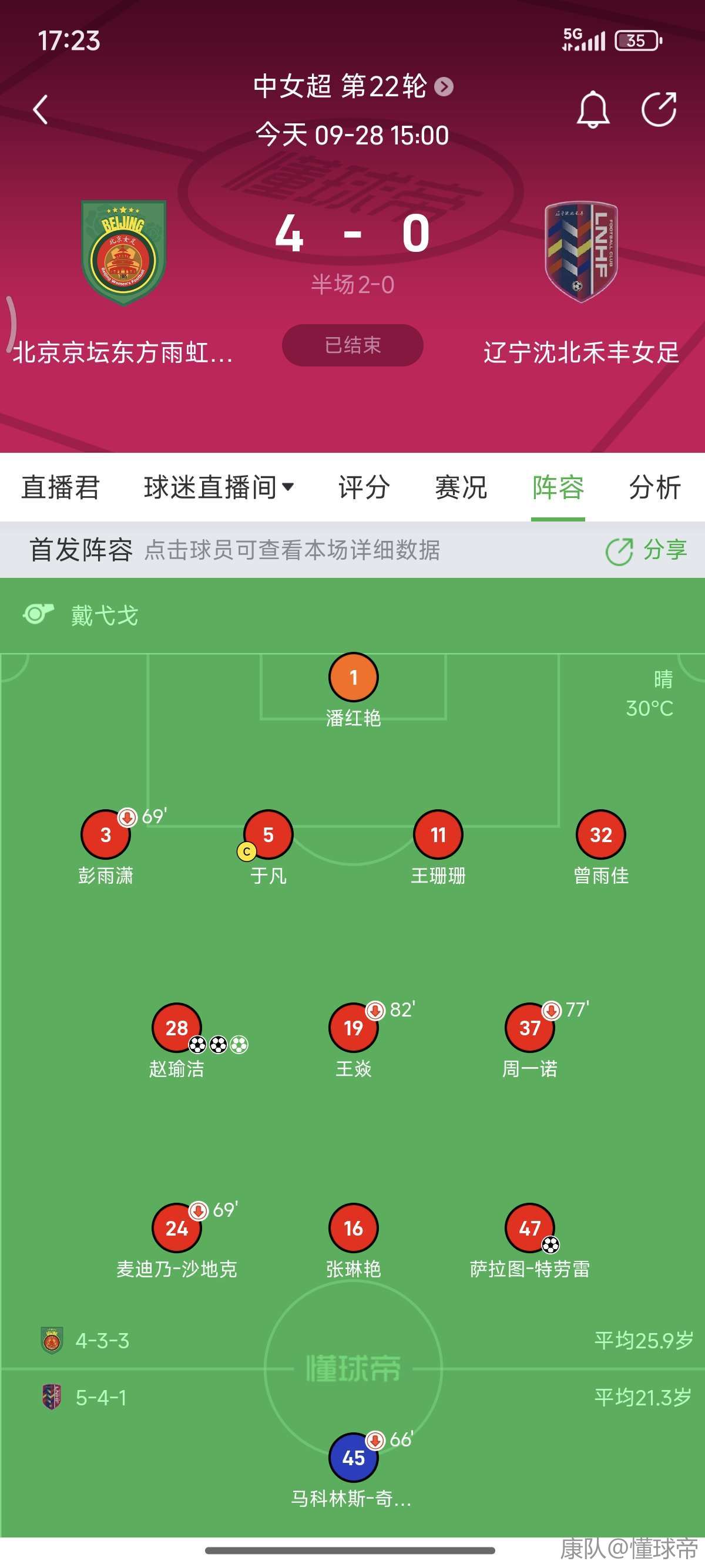Open the 中女超 第22轮 round arrow
The height and width of the screenshot is (1568, 705).
tap(444, 87)
